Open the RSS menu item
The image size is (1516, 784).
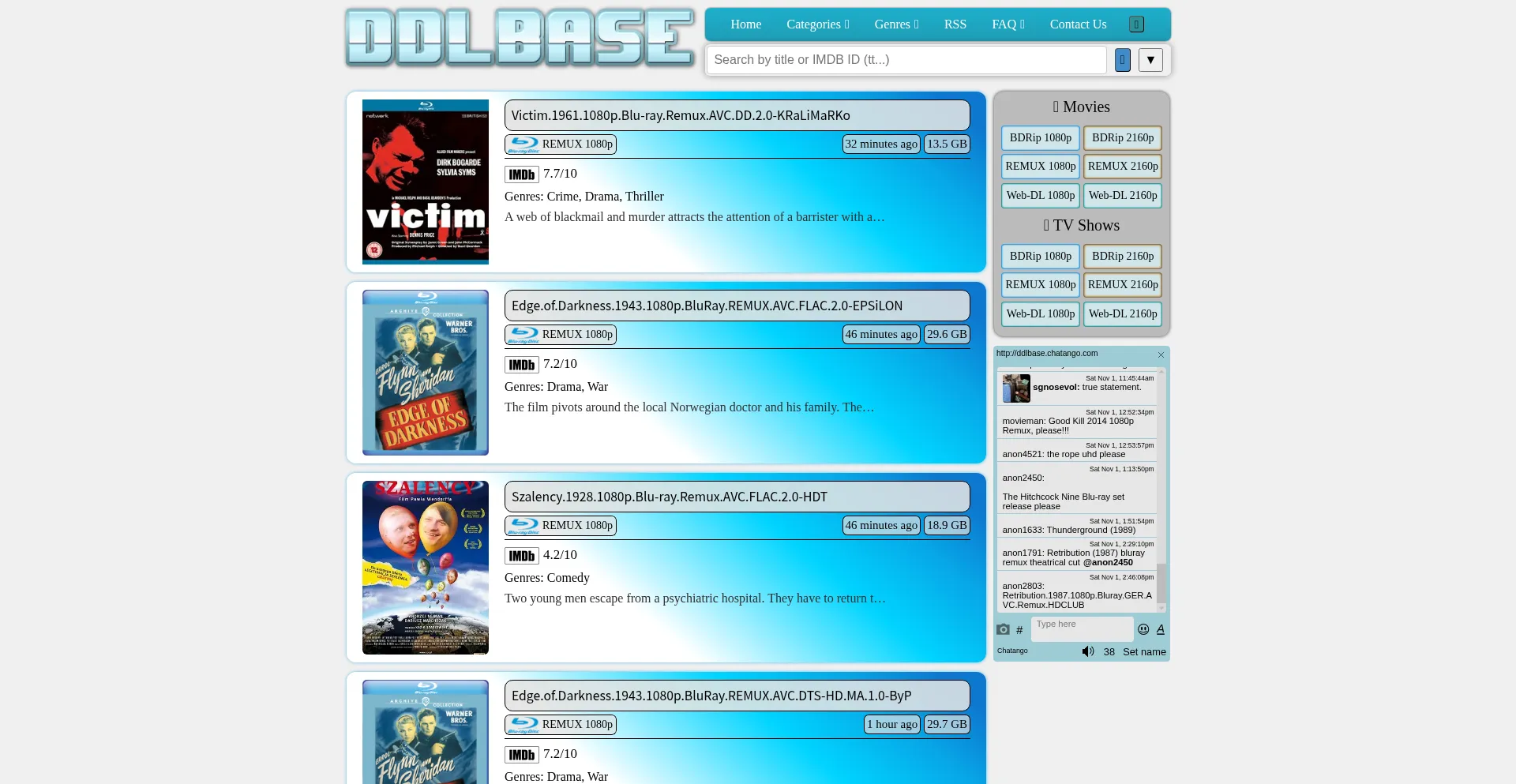tap(955, 24)
